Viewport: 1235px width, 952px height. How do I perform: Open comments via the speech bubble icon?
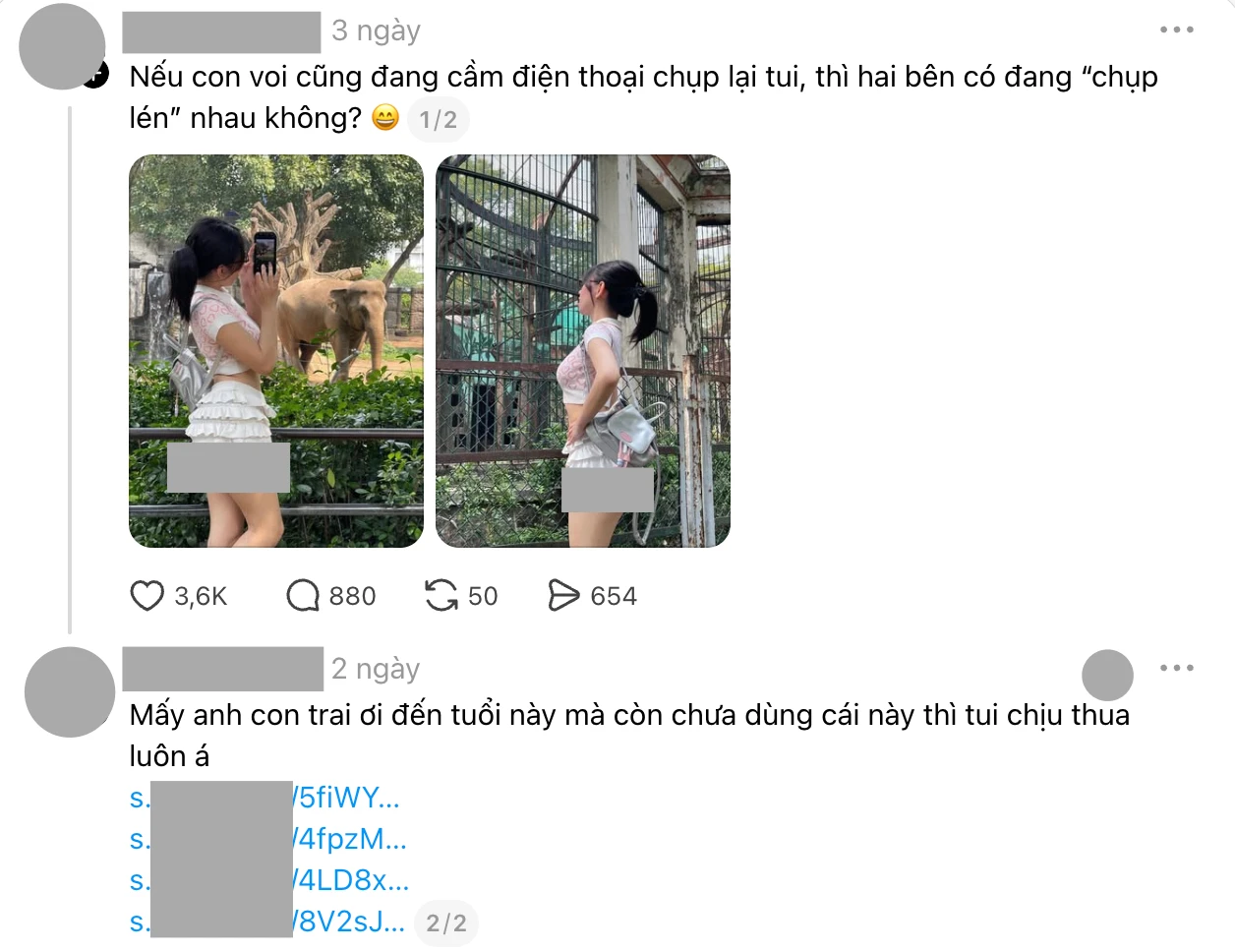pyautogui.click(x=303, y=596)
